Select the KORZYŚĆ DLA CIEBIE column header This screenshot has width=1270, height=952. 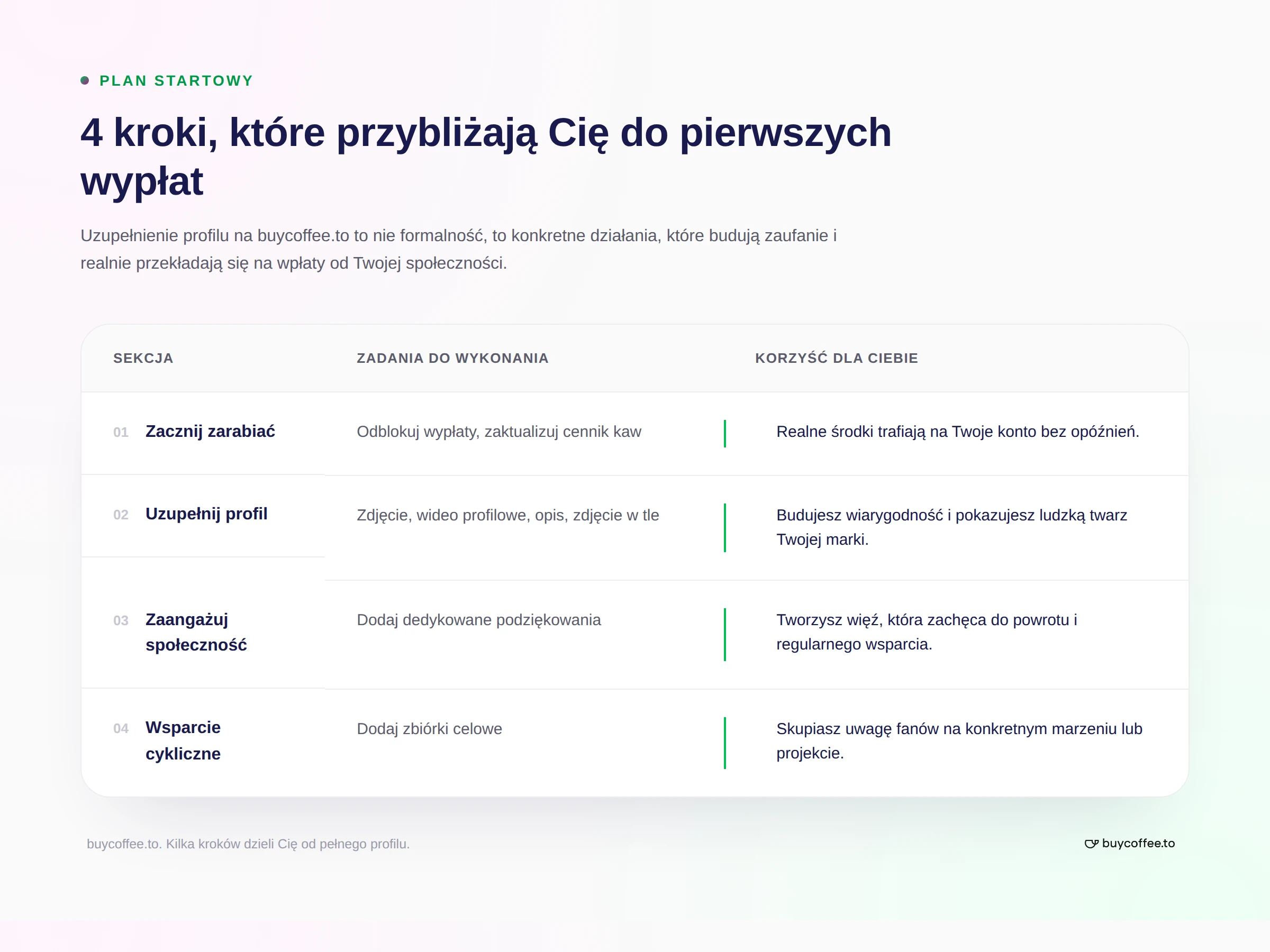pyautogui.click(x=837, y=358)
